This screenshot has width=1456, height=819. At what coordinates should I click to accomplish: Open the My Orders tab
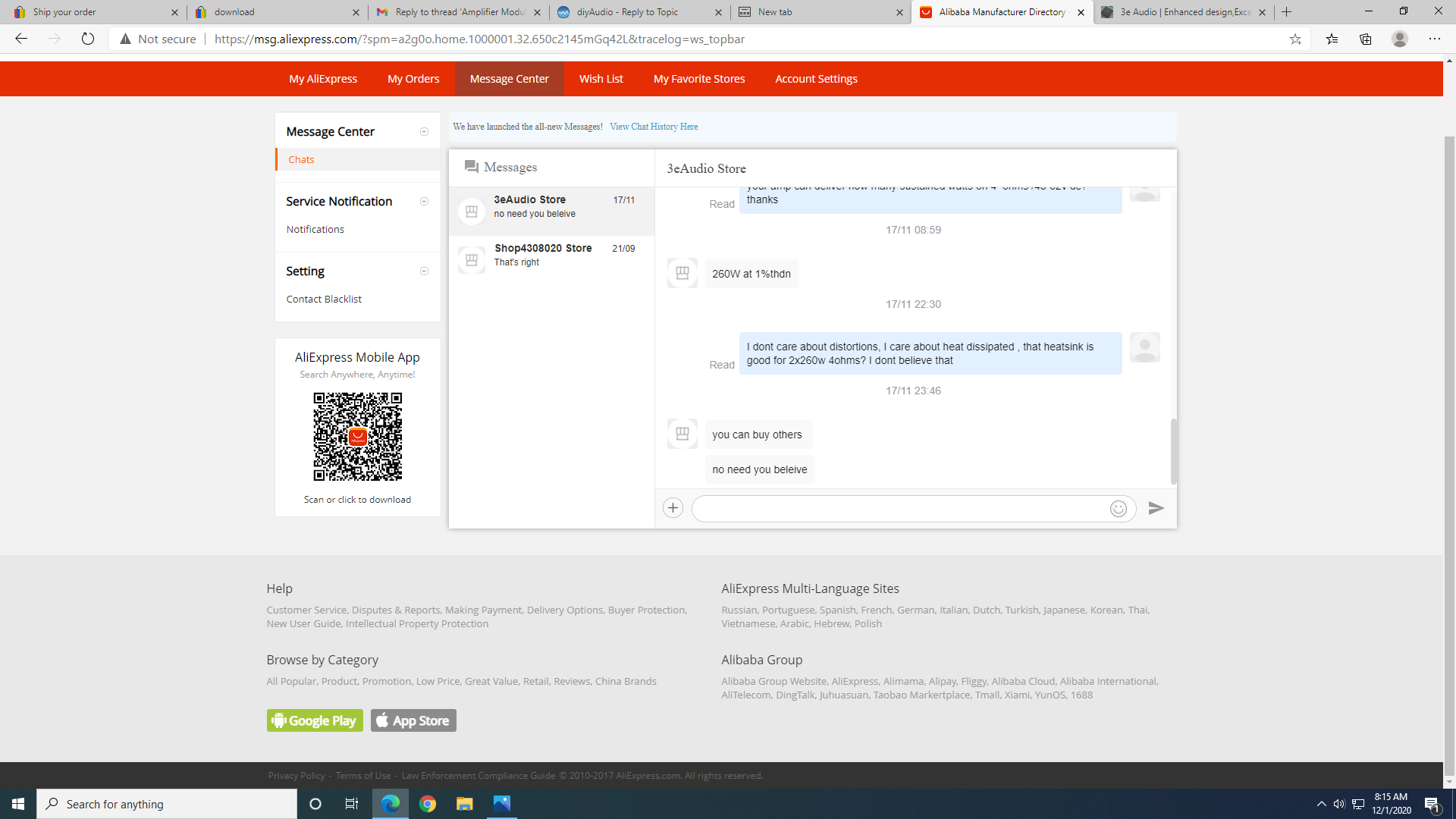point(413,79)
